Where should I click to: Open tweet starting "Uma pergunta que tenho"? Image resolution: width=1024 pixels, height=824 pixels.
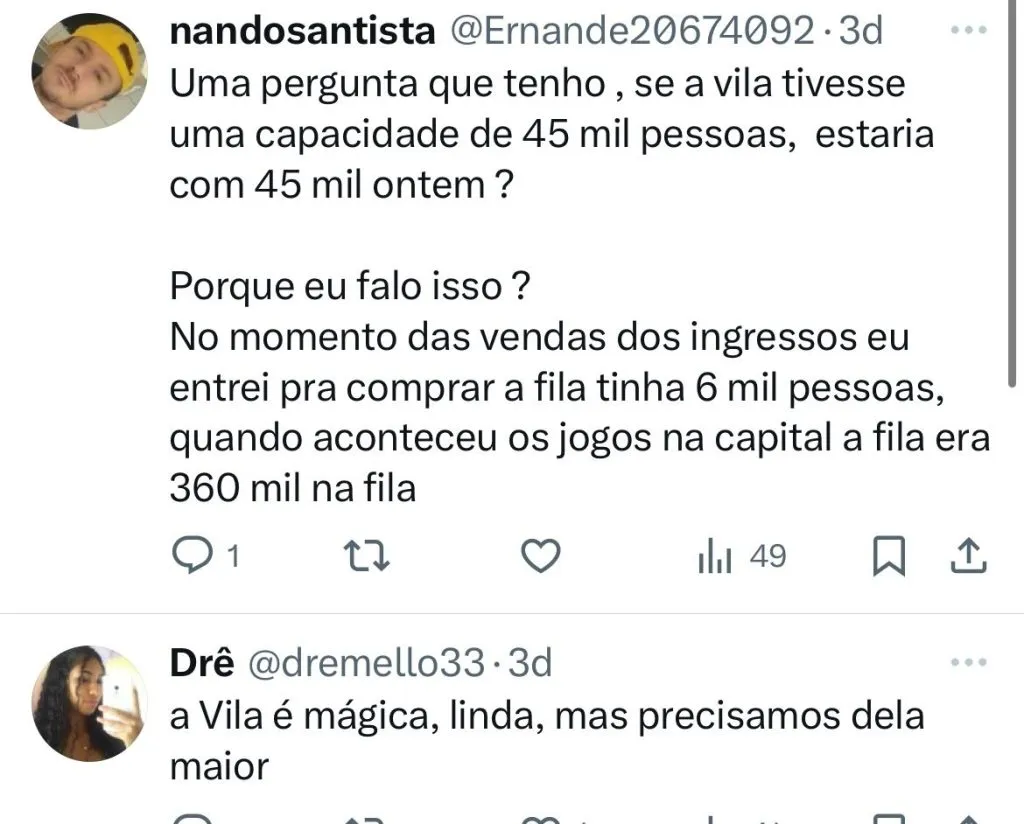tap(537, 83)
